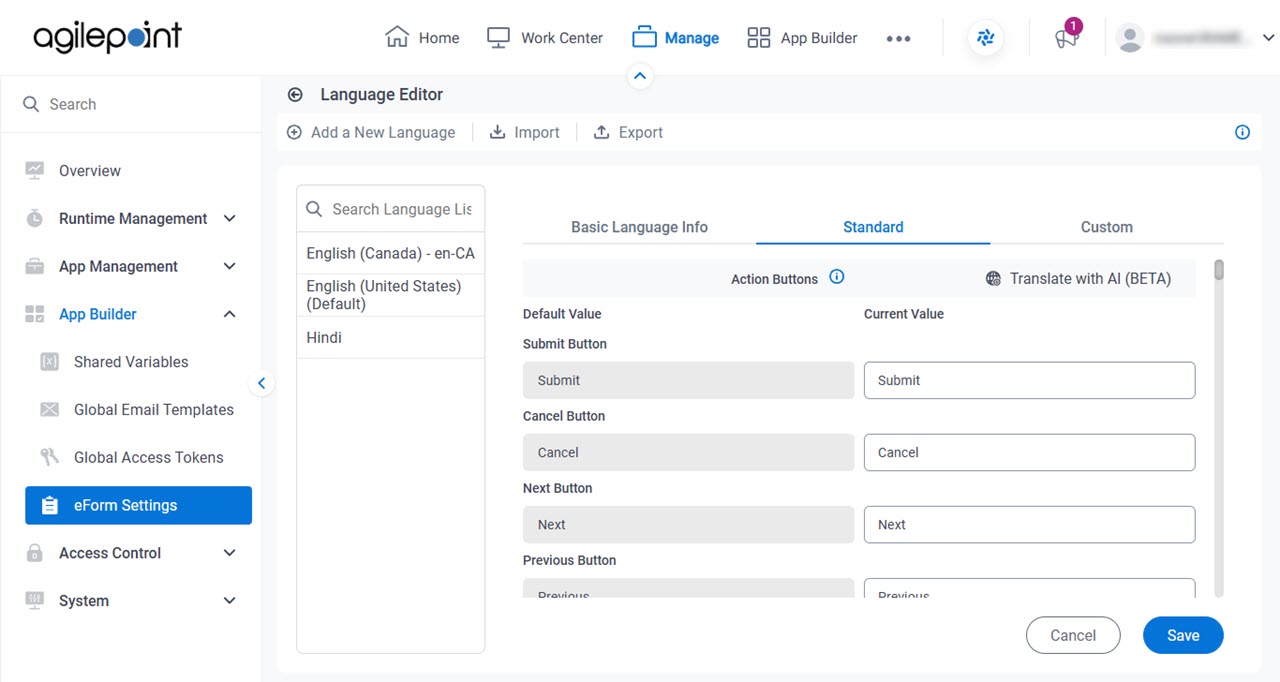Expand the user account dropdown arrow

pos(1268,38)
